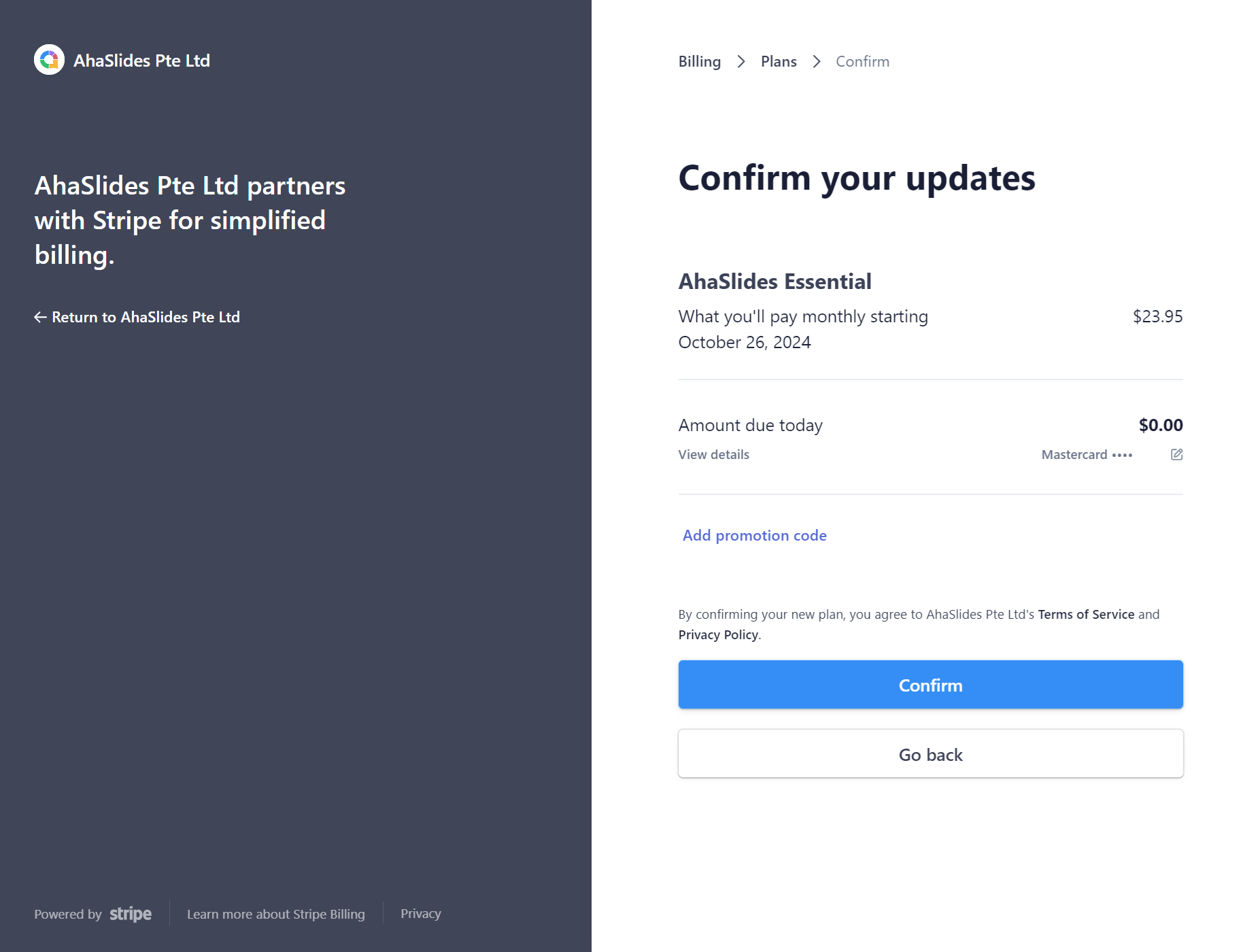Click the blue Confirm button
This screenshot has height=952, width=1260.
point(930,685)
